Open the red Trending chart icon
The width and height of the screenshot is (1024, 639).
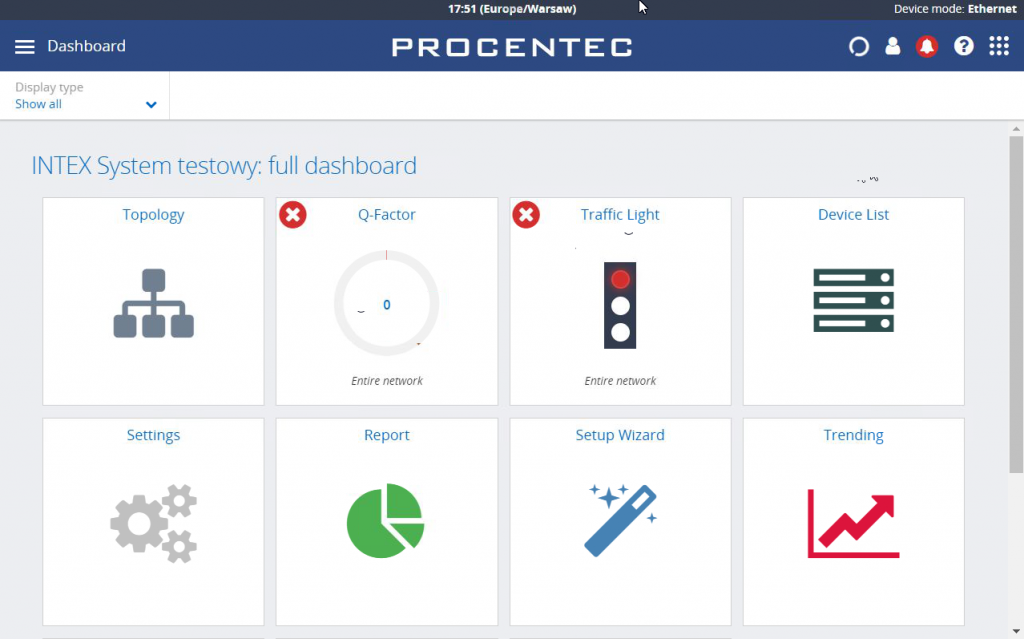(x=854, y=523)
